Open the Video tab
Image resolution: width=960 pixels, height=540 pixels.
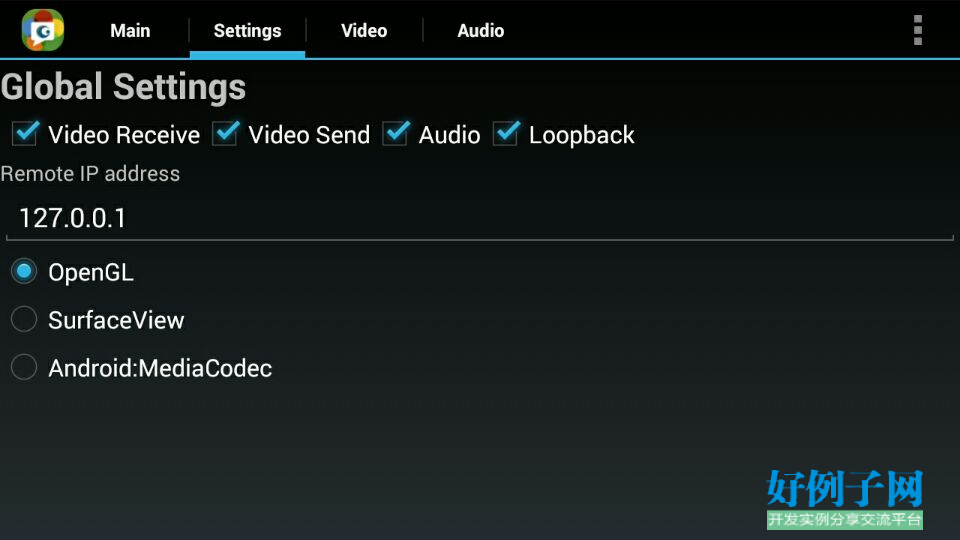[364, 31]
